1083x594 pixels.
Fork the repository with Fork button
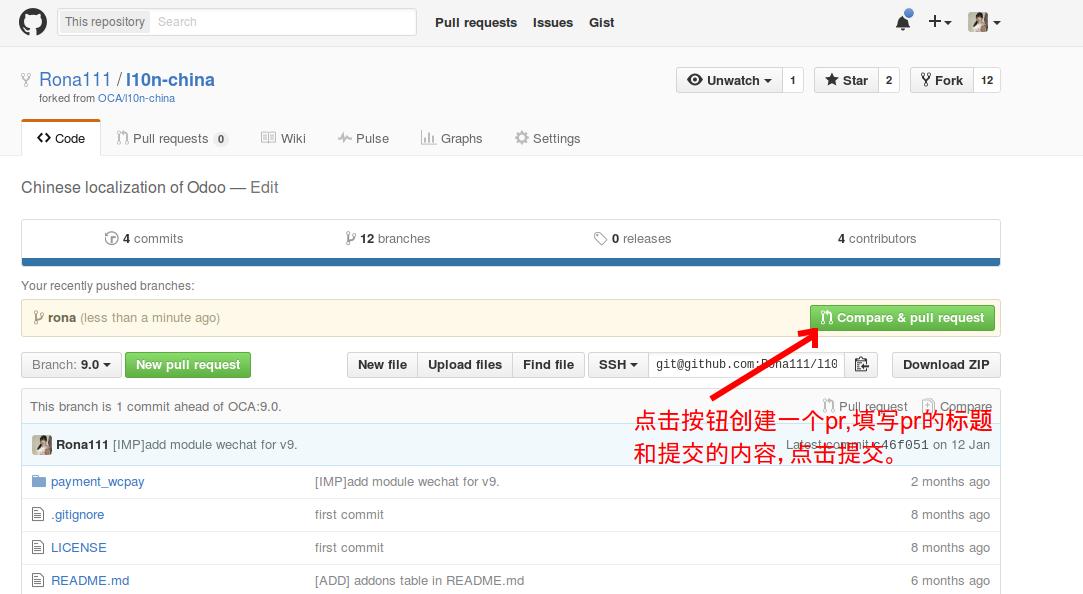coord(940,80)
